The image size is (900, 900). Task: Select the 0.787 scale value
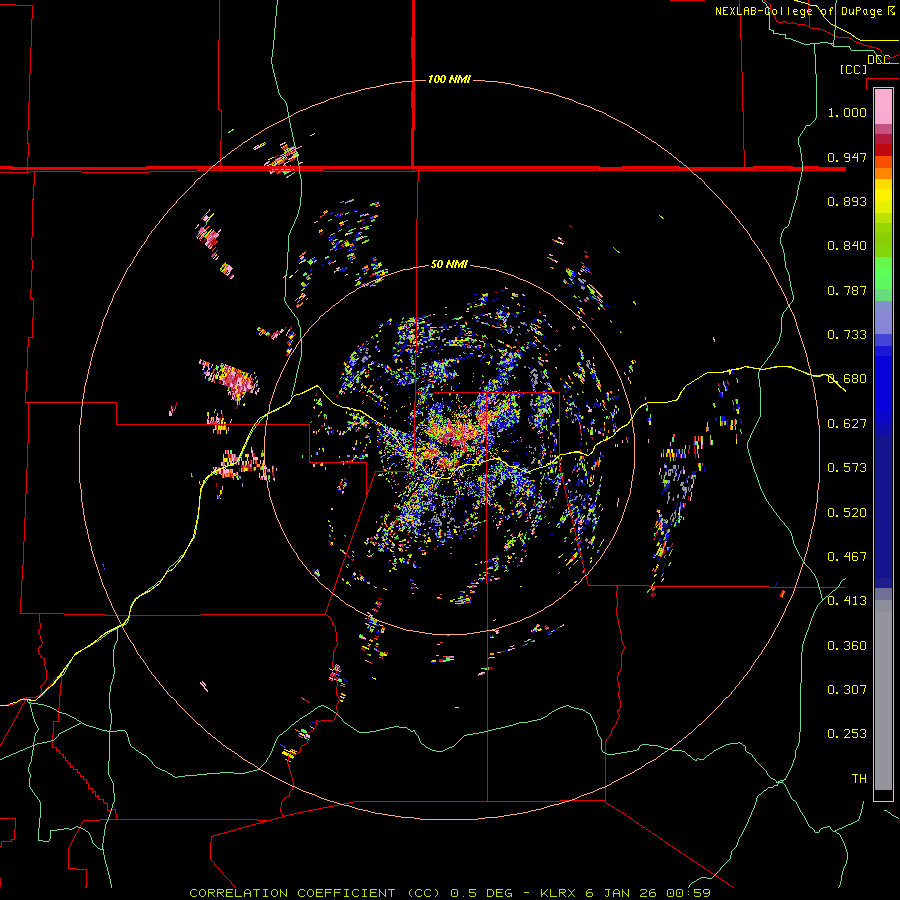tap(847, 290)
